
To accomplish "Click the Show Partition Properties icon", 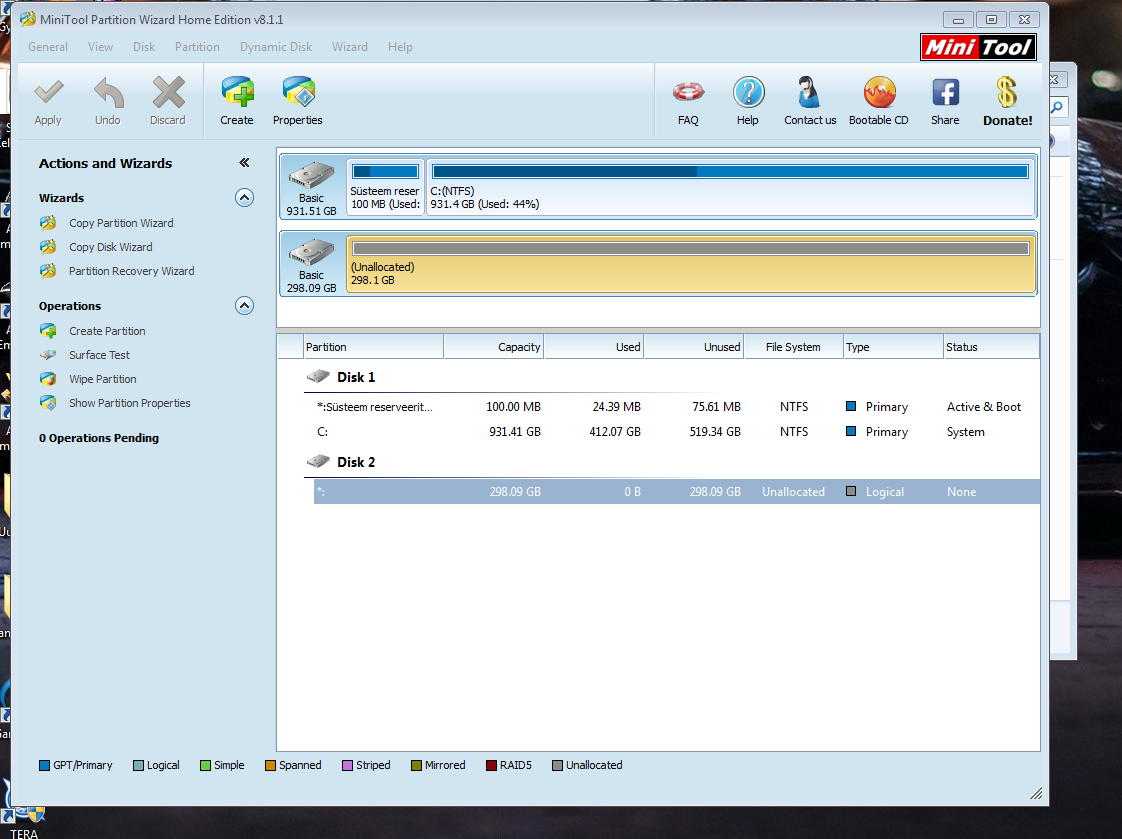I will pos(48,403).
